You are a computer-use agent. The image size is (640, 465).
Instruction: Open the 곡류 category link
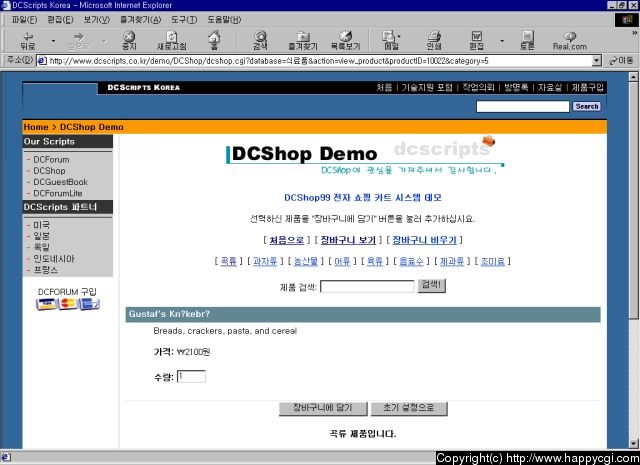coord(228,261)
